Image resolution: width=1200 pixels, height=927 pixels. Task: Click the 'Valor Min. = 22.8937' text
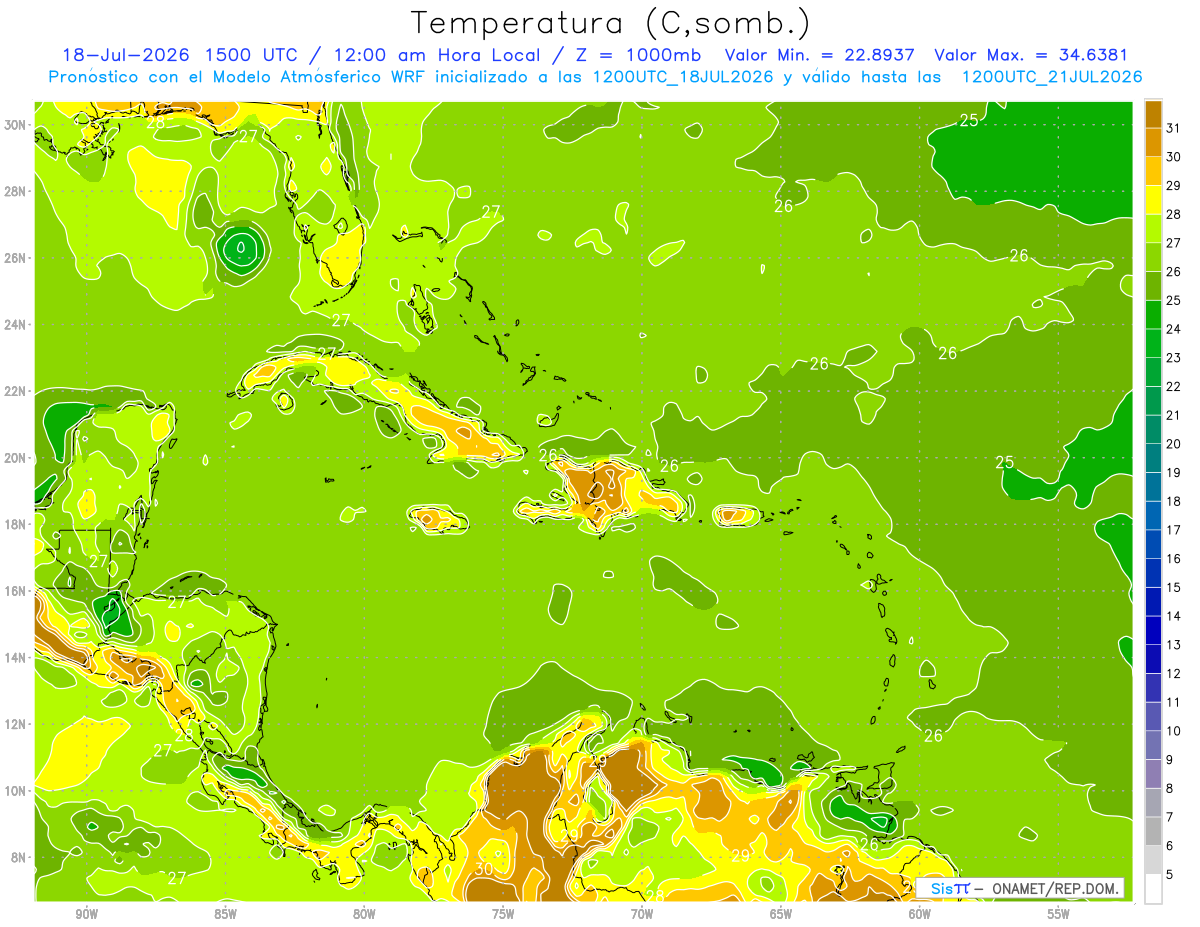pos(821,55)
